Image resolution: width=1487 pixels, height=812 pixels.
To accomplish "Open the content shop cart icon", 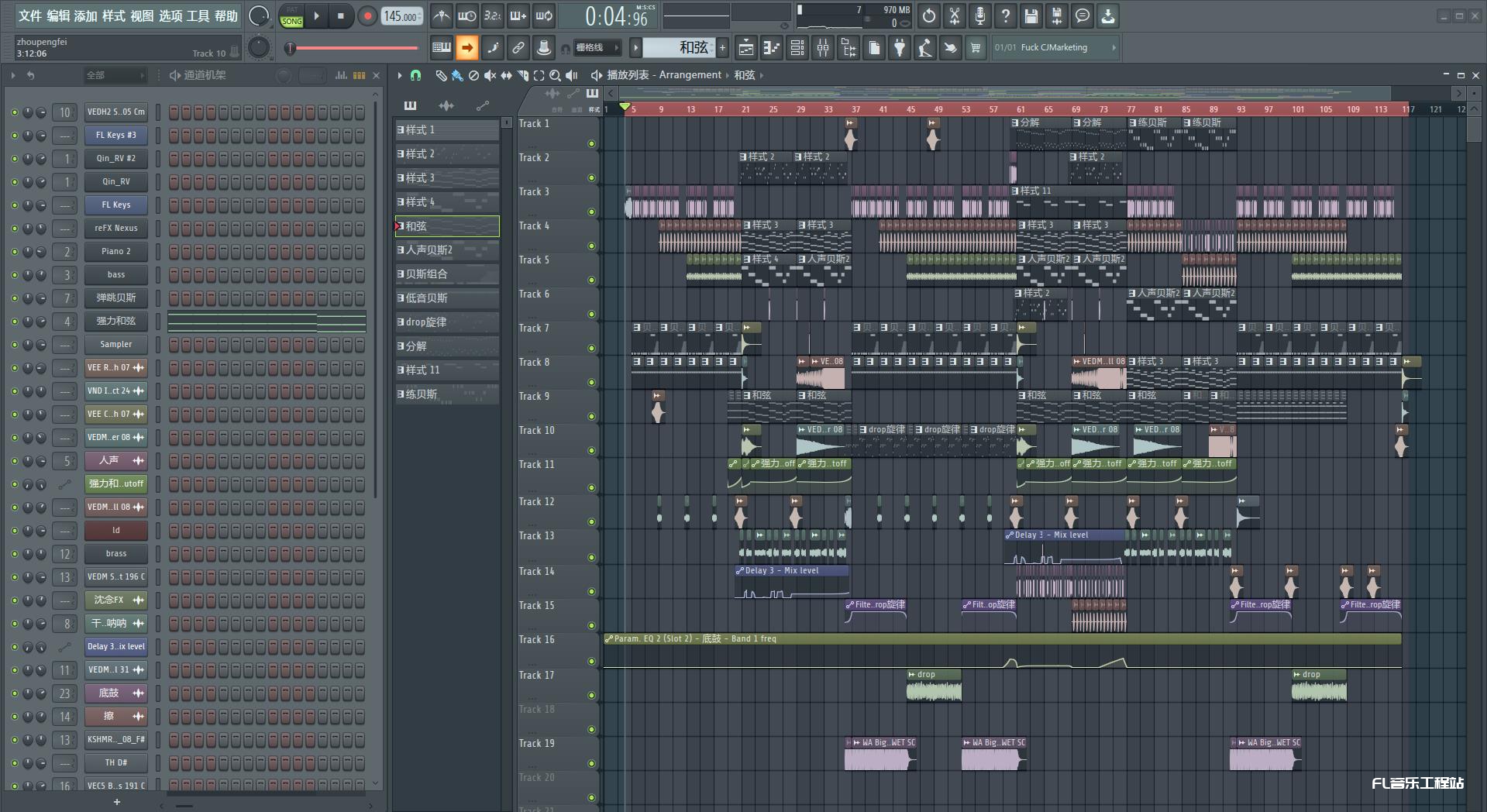I will click(976, 47).
